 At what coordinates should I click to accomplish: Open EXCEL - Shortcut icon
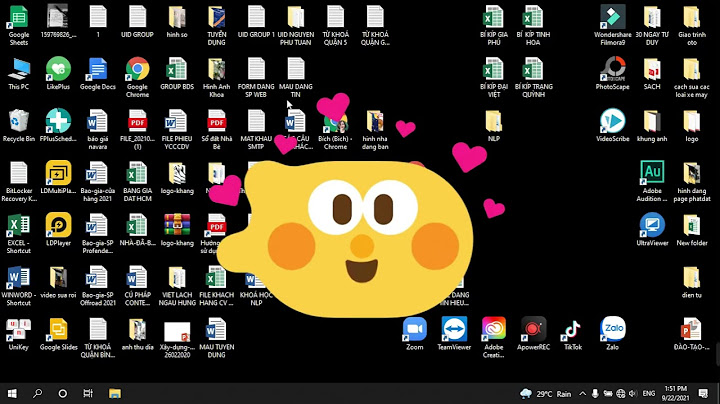[x=19, y=234]
